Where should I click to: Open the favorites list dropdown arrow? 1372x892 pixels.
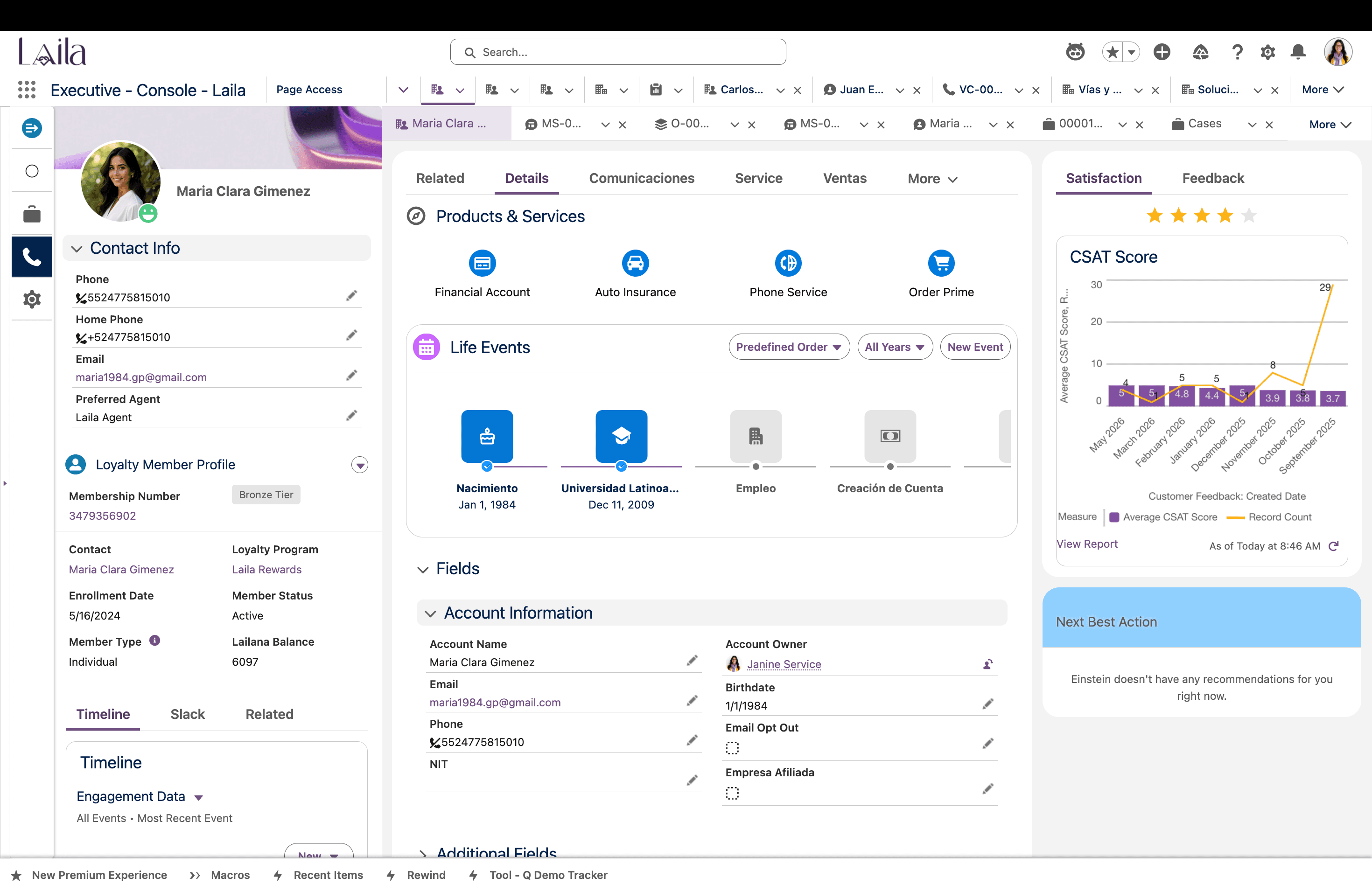(x=1131, y=52)
